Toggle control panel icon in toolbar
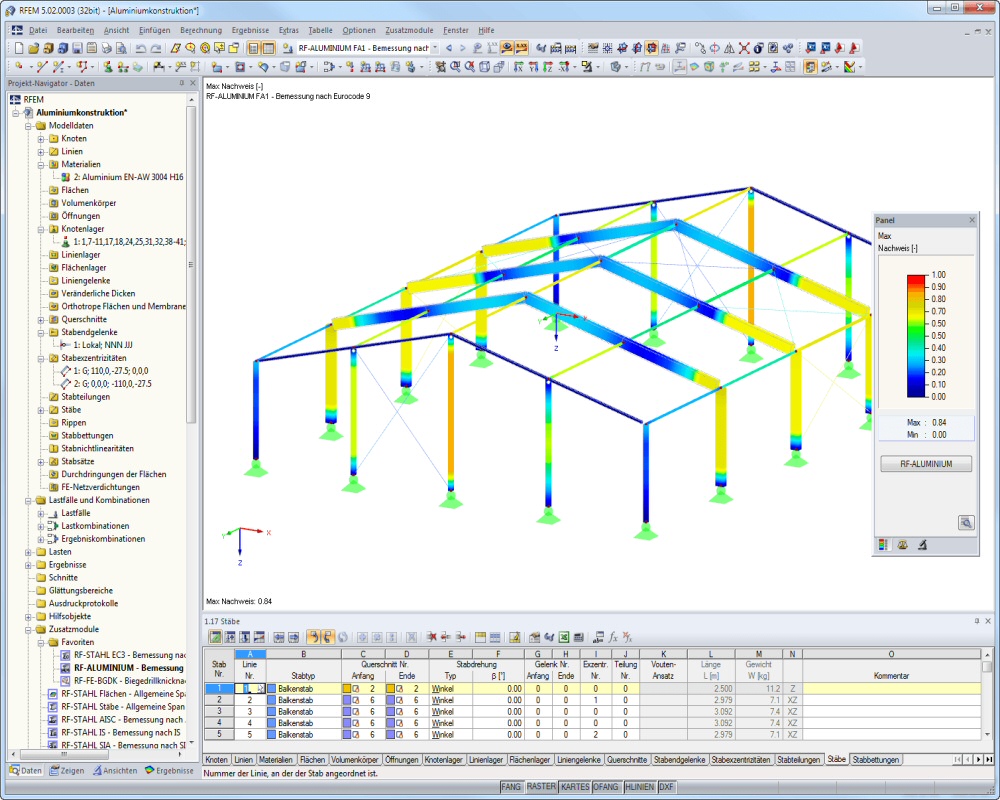 click(810, 66)
